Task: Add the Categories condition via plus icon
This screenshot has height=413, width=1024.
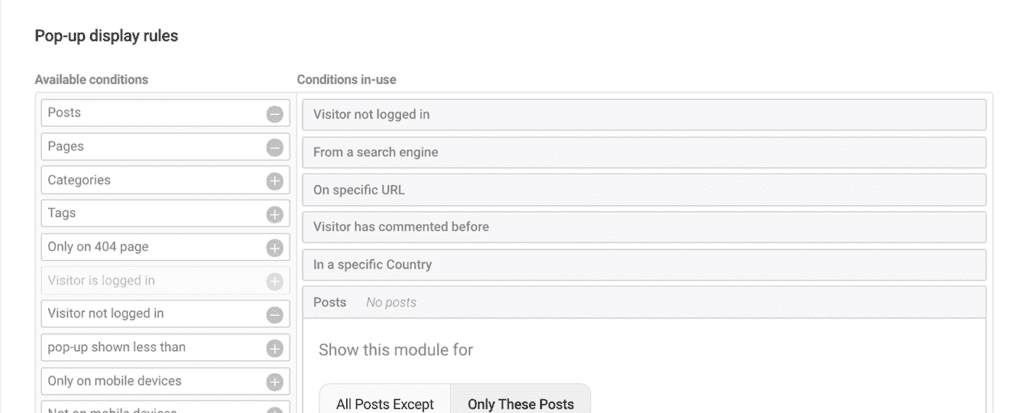Action: tap(274, 181)
